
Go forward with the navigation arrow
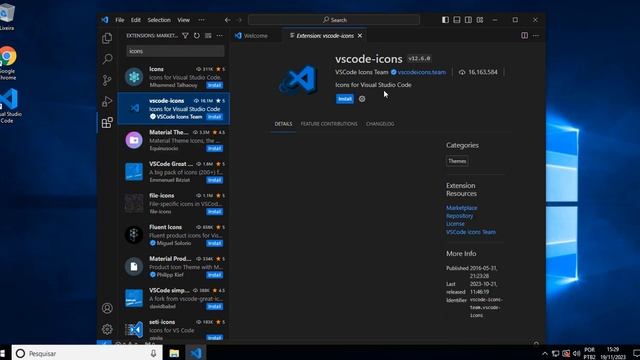[239, 20]
